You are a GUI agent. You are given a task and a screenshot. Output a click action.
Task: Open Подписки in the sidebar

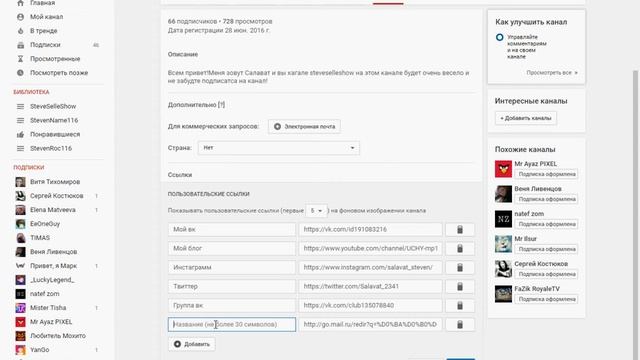point(45,45)
